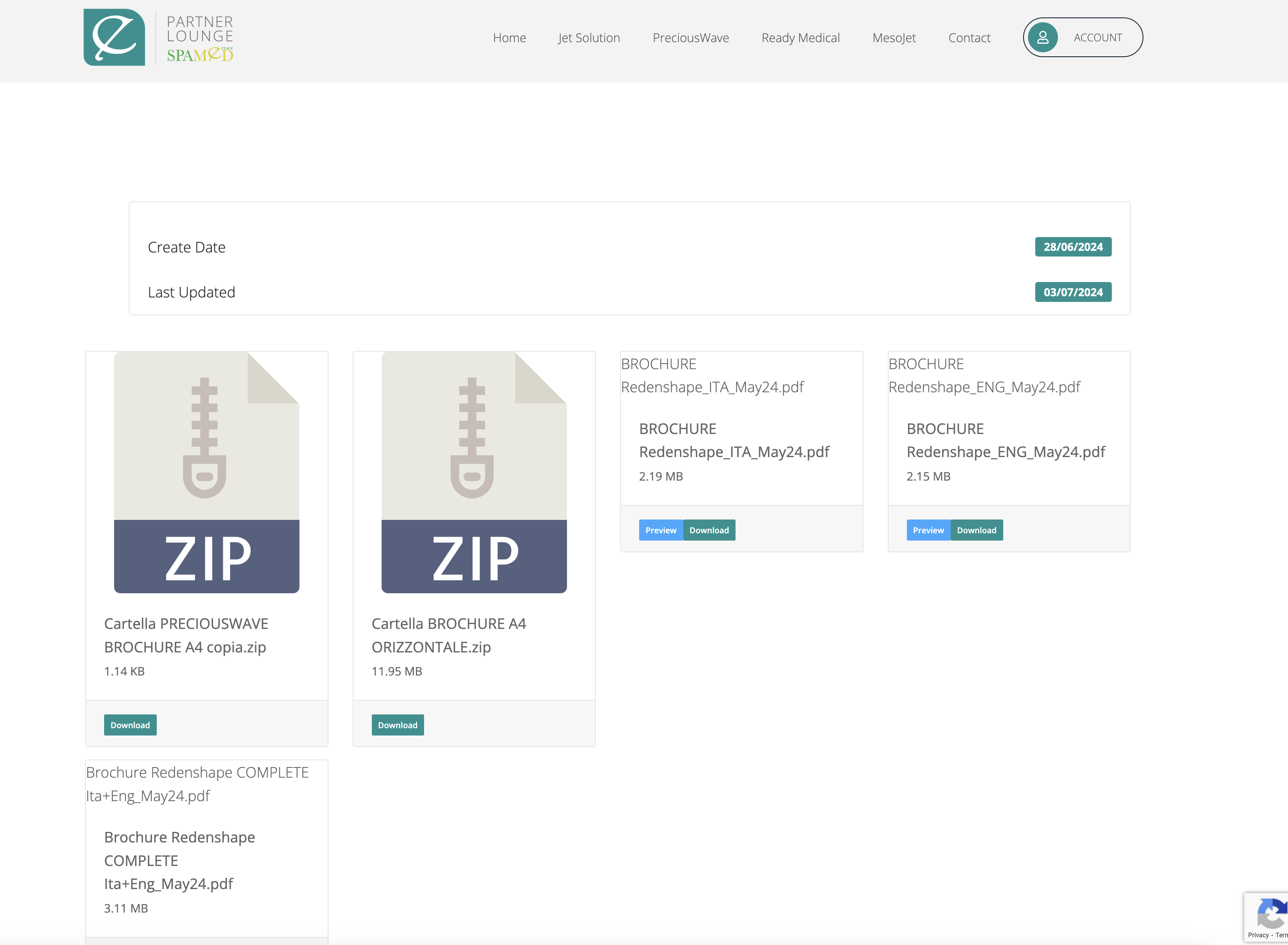Click the 1.14 KB file size text
This screenshot has width=1288, height=945.
(x=124, y=671)
